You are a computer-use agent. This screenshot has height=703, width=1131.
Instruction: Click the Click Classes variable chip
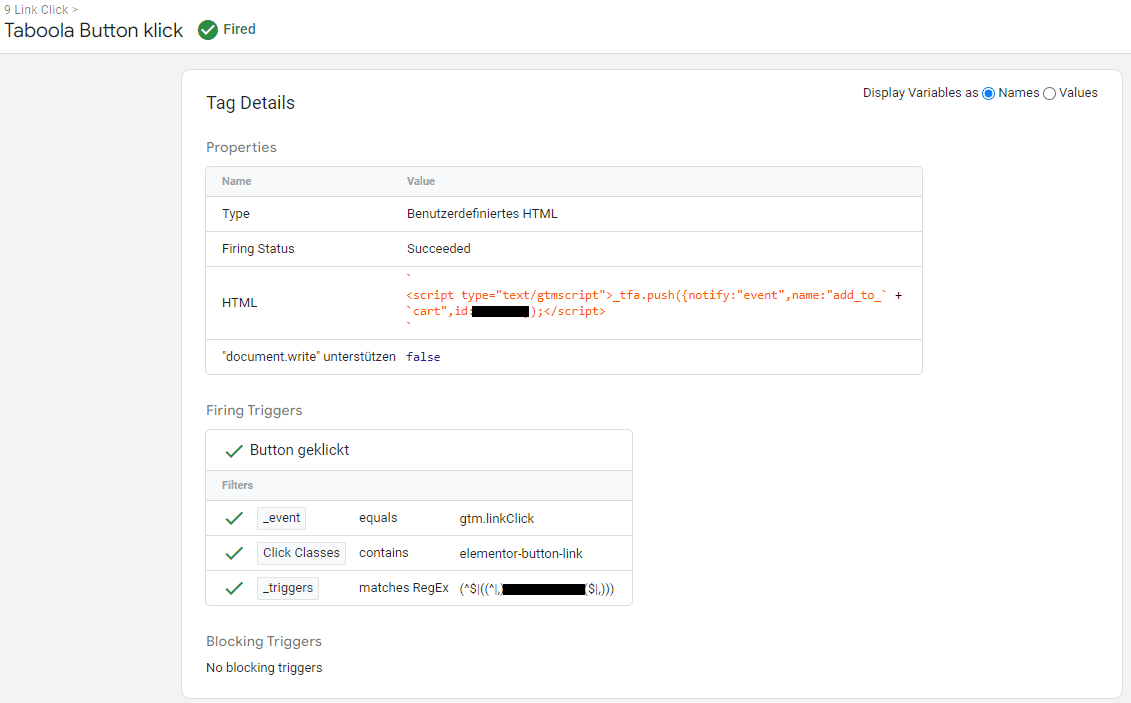point(302,553)
